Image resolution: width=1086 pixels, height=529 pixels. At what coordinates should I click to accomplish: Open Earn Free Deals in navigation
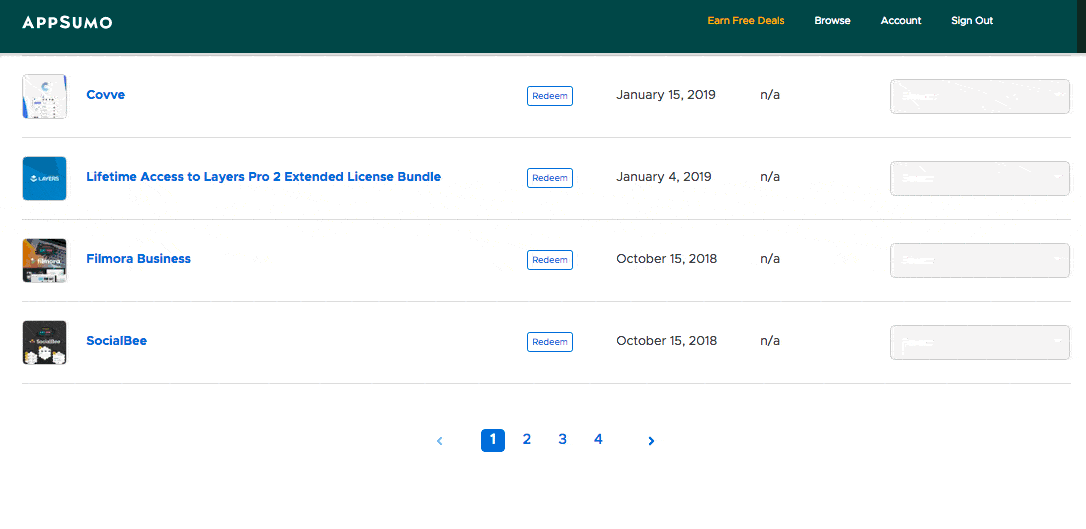(x=745, y=21)
